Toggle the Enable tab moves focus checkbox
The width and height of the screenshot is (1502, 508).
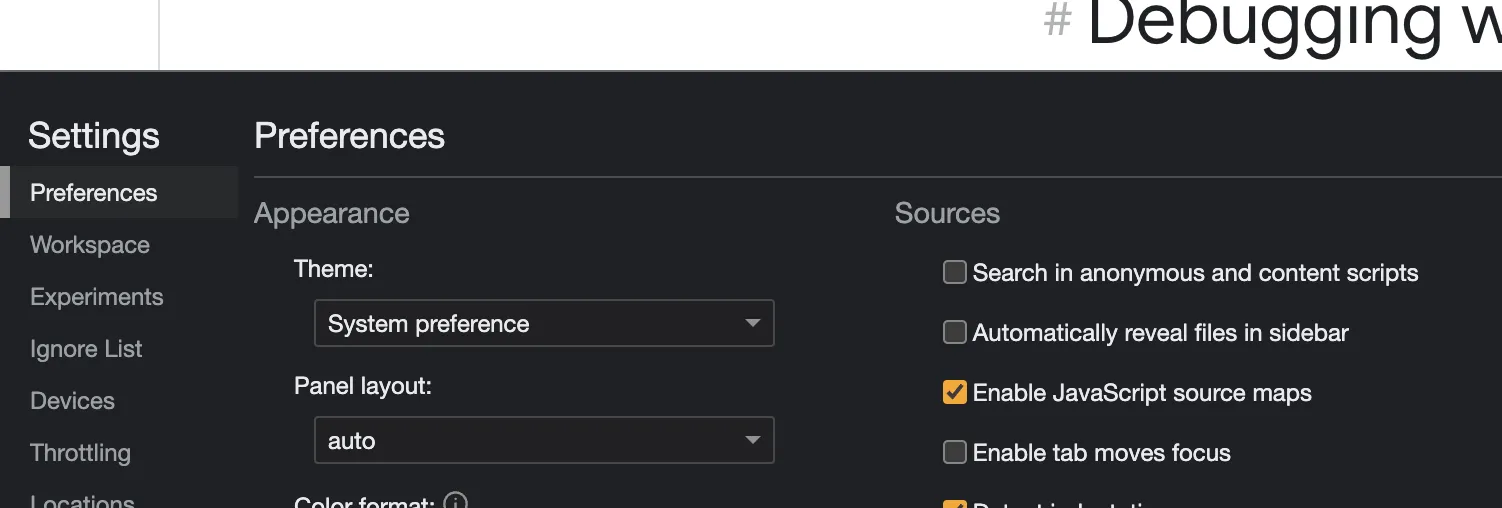(x=955, y=453)
